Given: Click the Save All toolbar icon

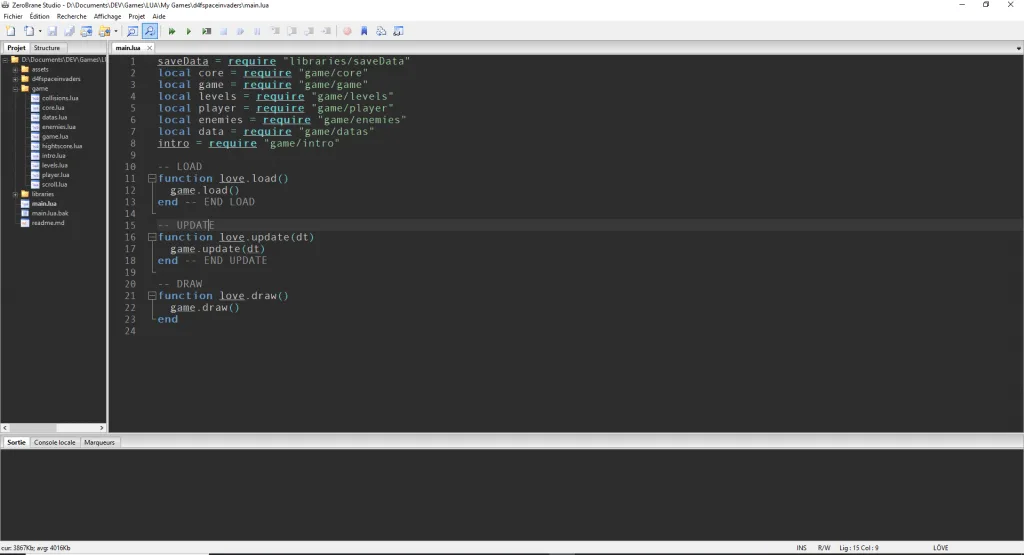Looking at the screenshot, I should pyautogui.click(x=70, y=31).
